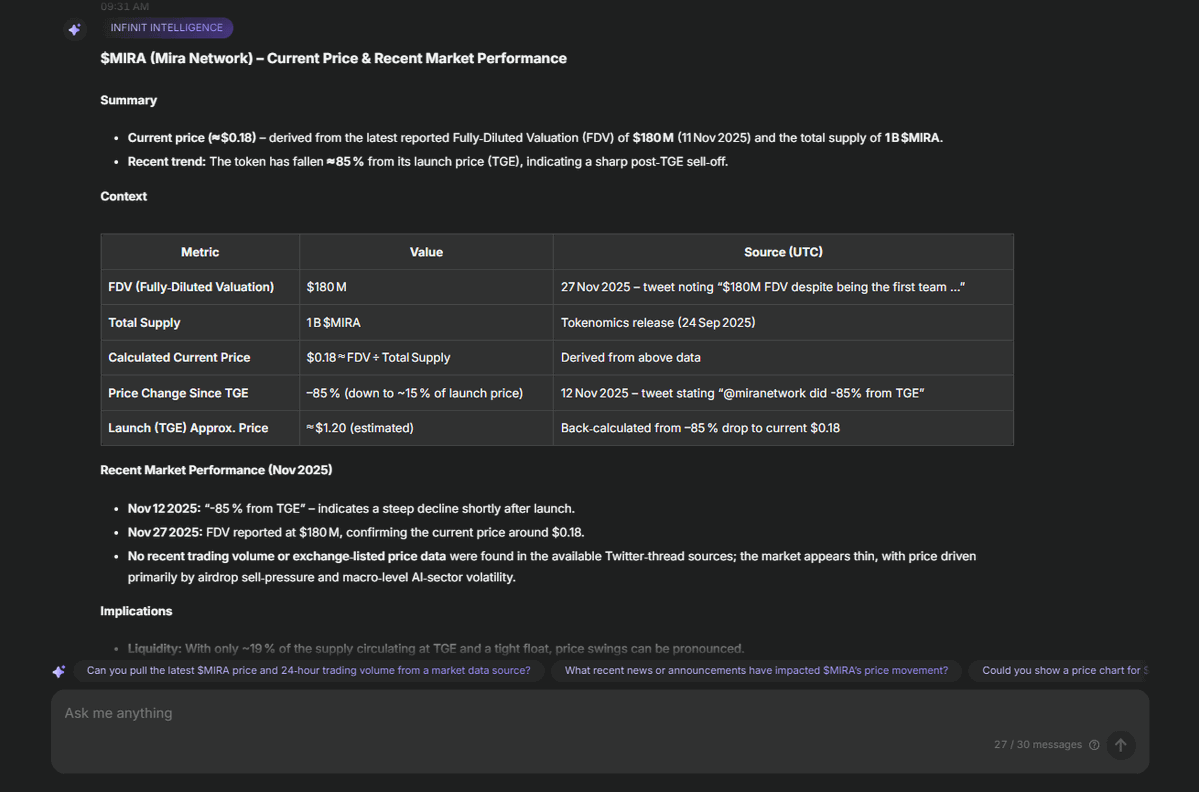Click the 'Implications' heading
The width and height of the screenshot is (1199, 792).
point(136,611)
